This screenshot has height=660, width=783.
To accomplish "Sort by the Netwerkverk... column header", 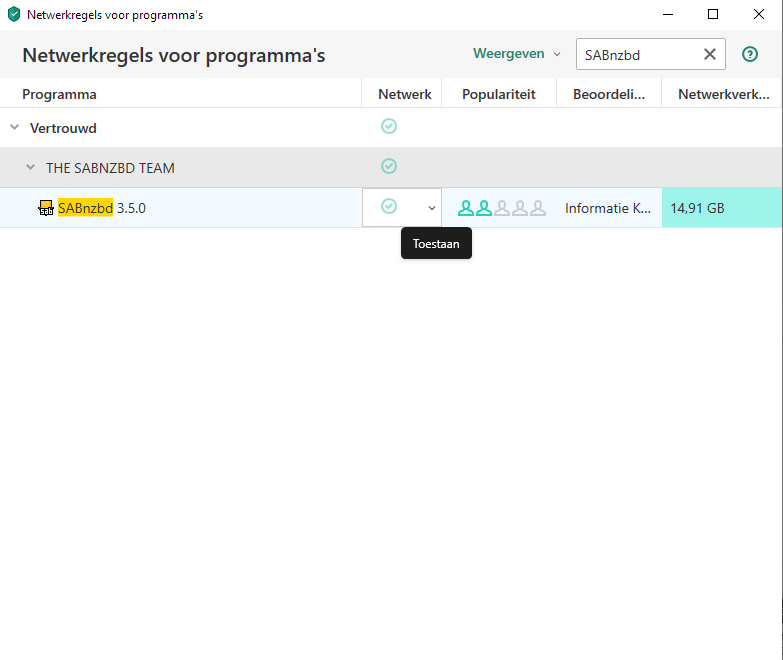I will tap(723, 94).
